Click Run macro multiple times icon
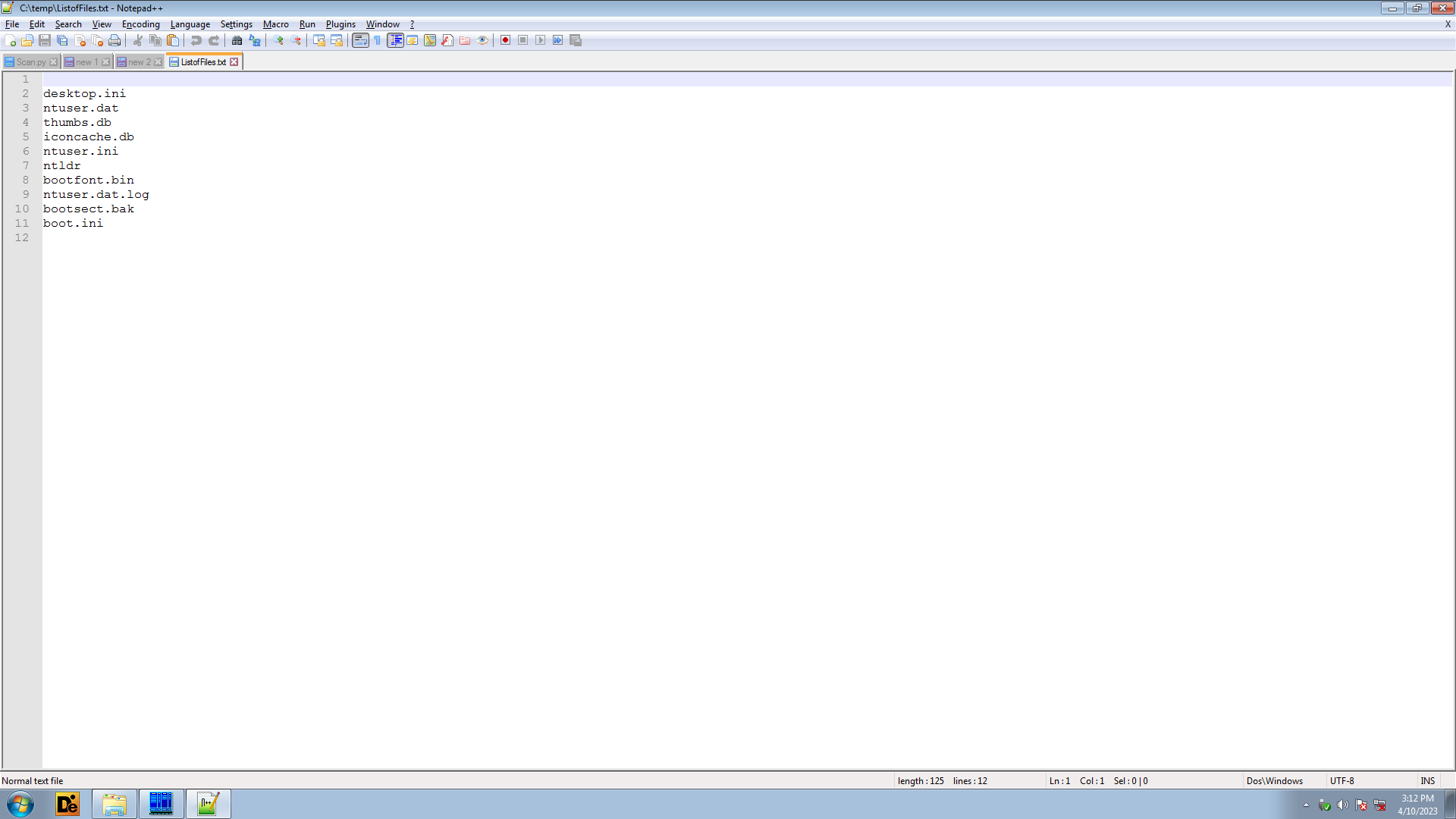1456x819 pixels. tap(558, 40)
